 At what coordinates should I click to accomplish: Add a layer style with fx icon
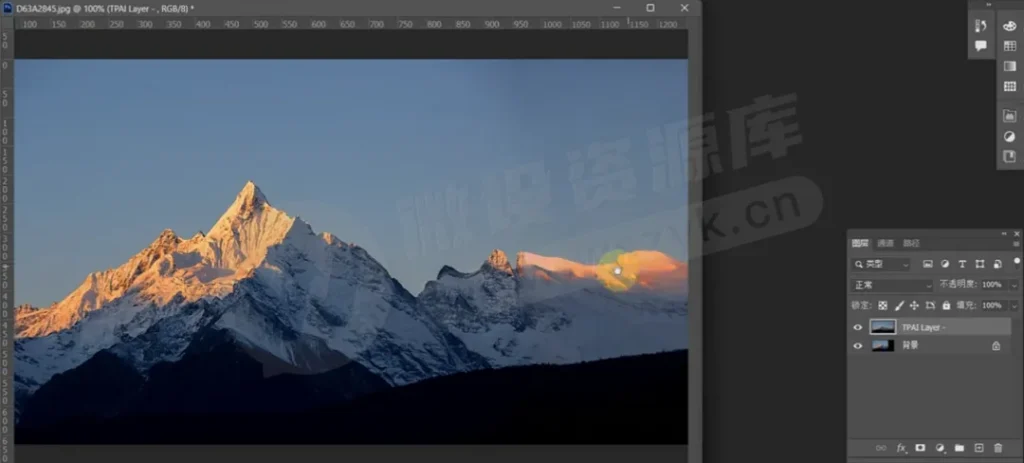(901, 448)
